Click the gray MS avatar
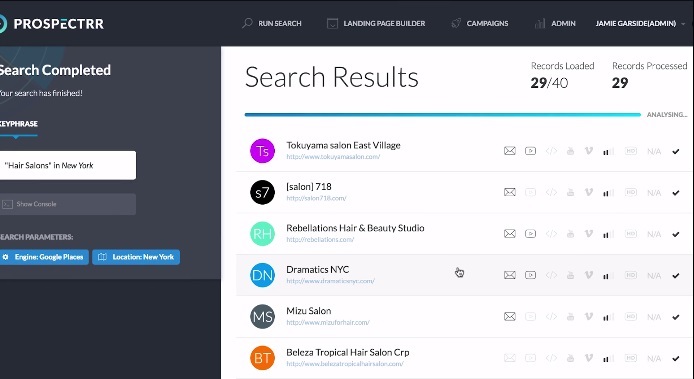694x379 pixels. [x=262, y=317]
